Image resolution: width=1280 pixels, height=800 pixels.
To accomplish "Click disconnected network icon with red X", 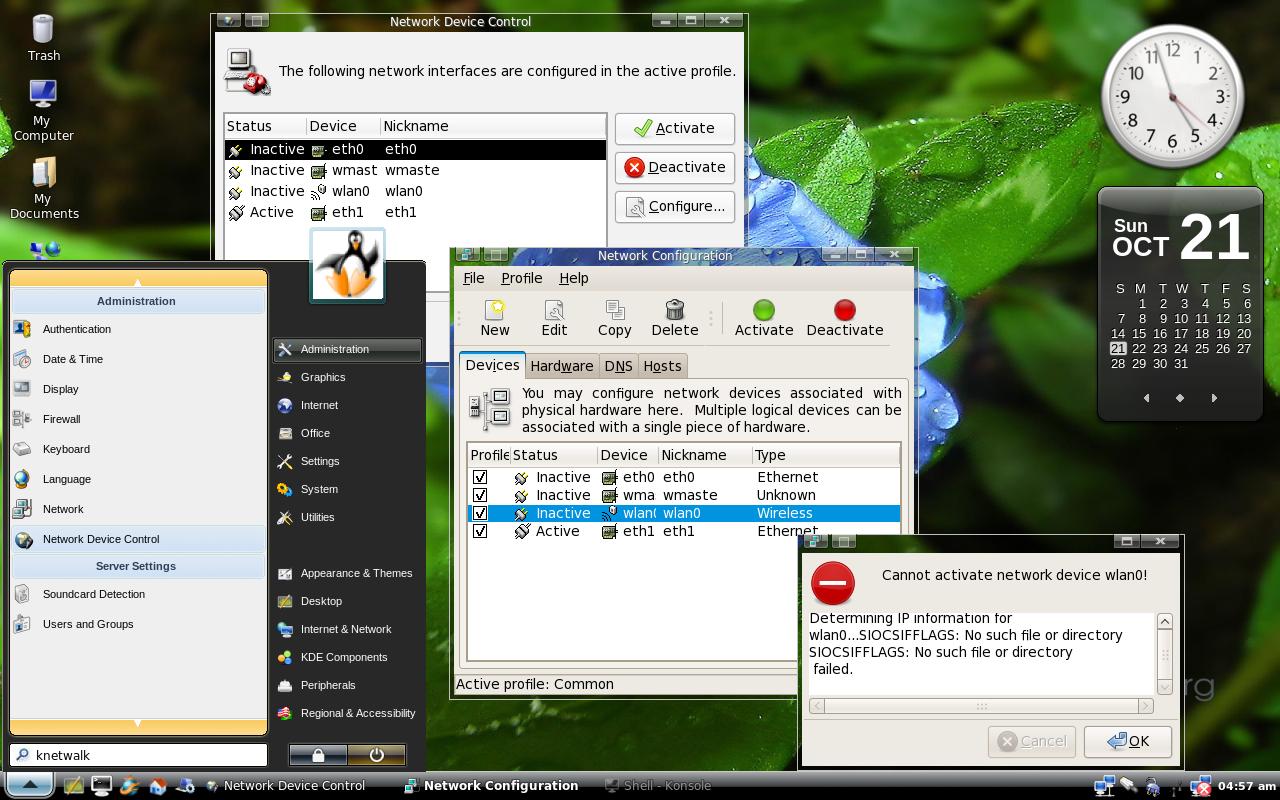I will click(x=1201, y=786).
